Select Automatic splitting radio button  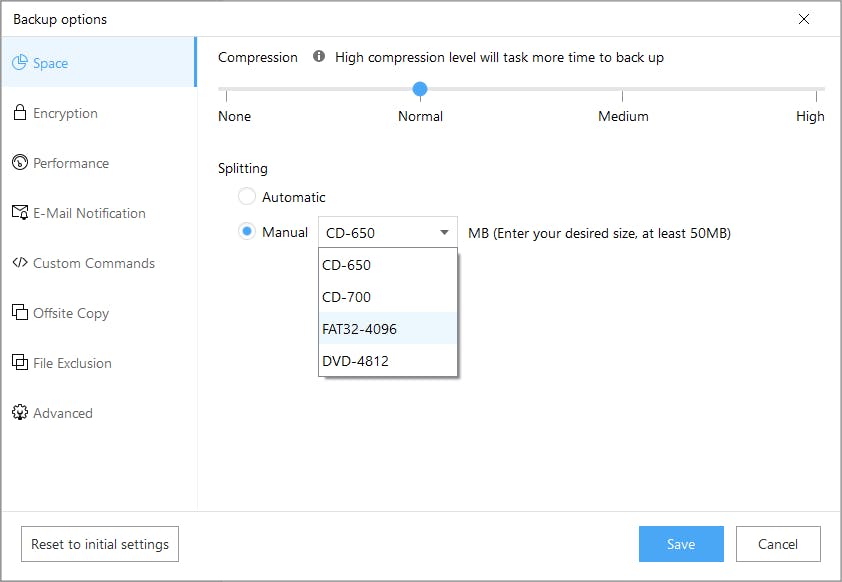tap(247, 197)
